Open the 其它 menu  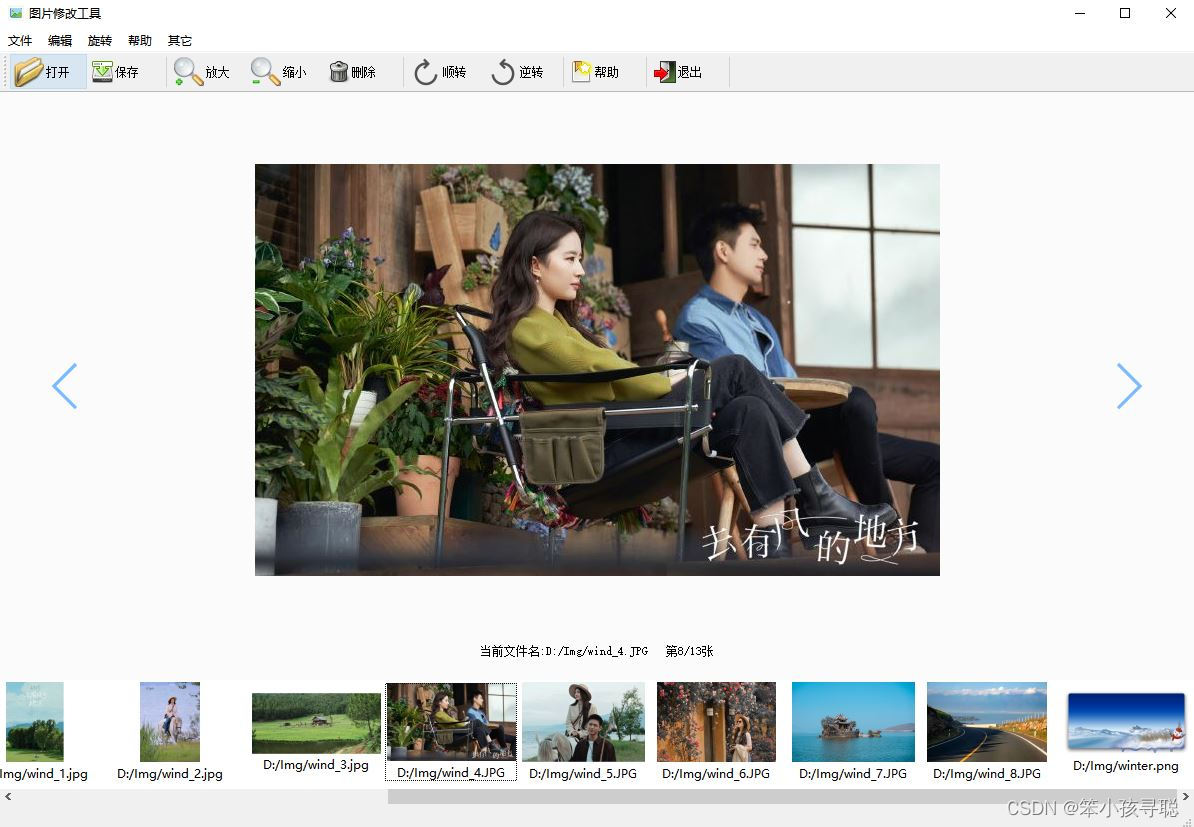[x=180, y=40]
